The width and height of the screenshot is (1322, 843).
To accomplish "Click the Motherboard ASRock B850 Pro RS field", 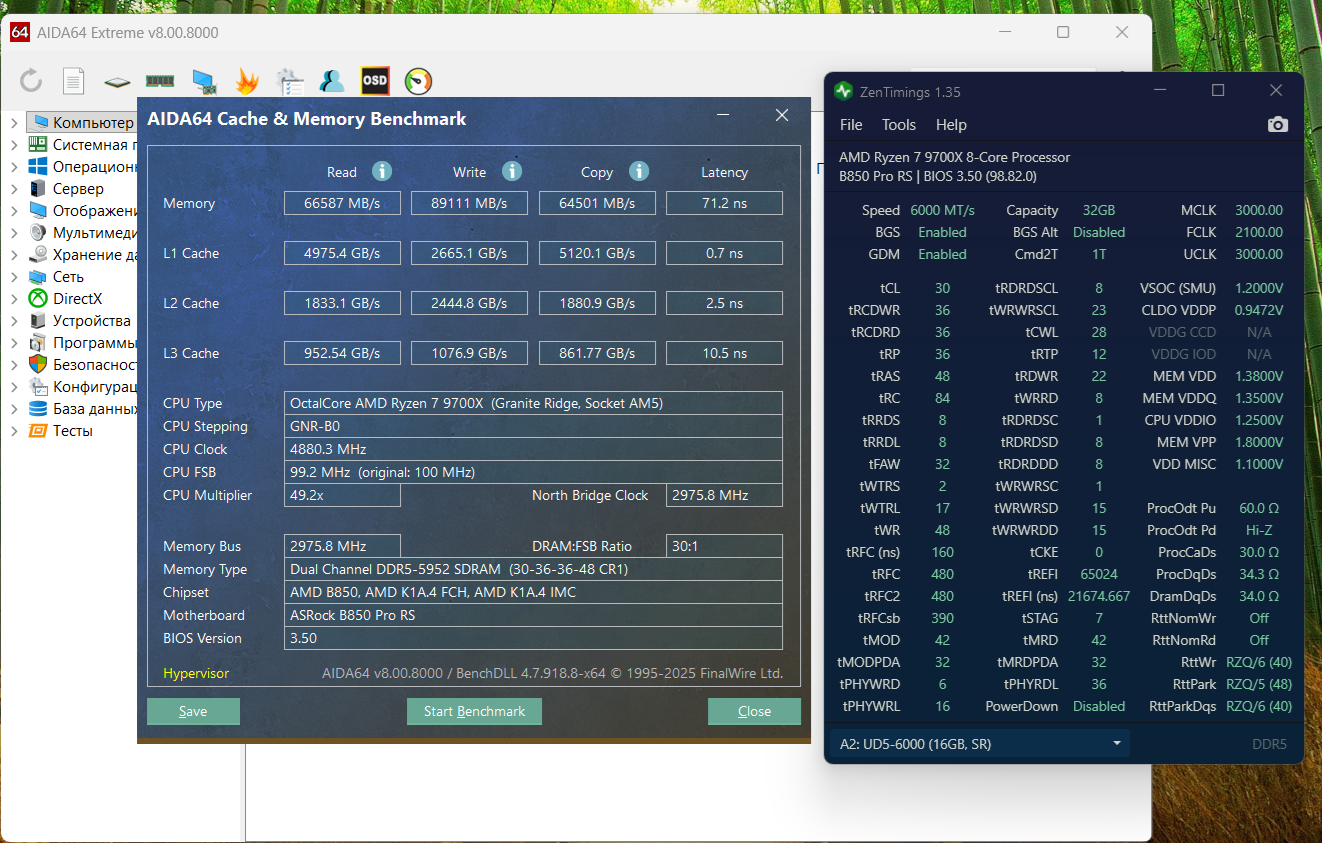I will [533, 615].
